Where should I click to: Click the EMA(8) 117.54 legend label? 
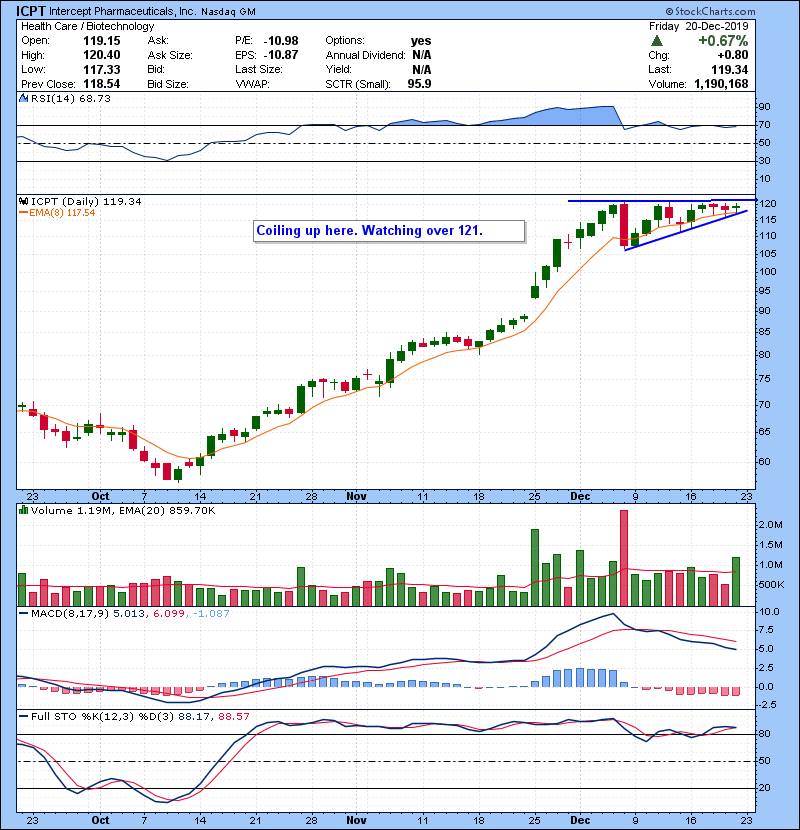57,213
